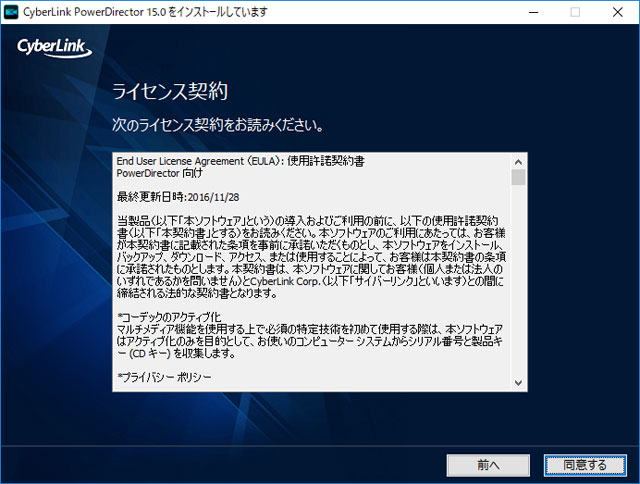Click the End User License Agreement (EULA) line

tap(240, 161)
